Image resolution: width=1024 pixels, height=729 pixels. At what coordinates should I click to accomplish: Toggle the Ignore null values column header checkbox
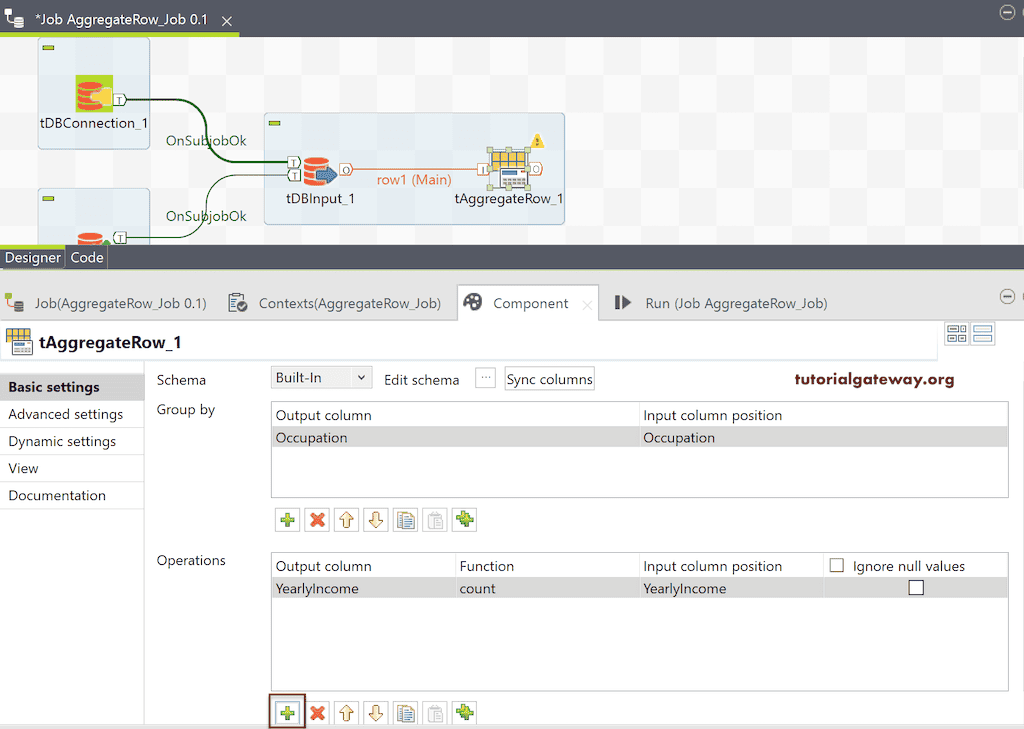point(836,564)
